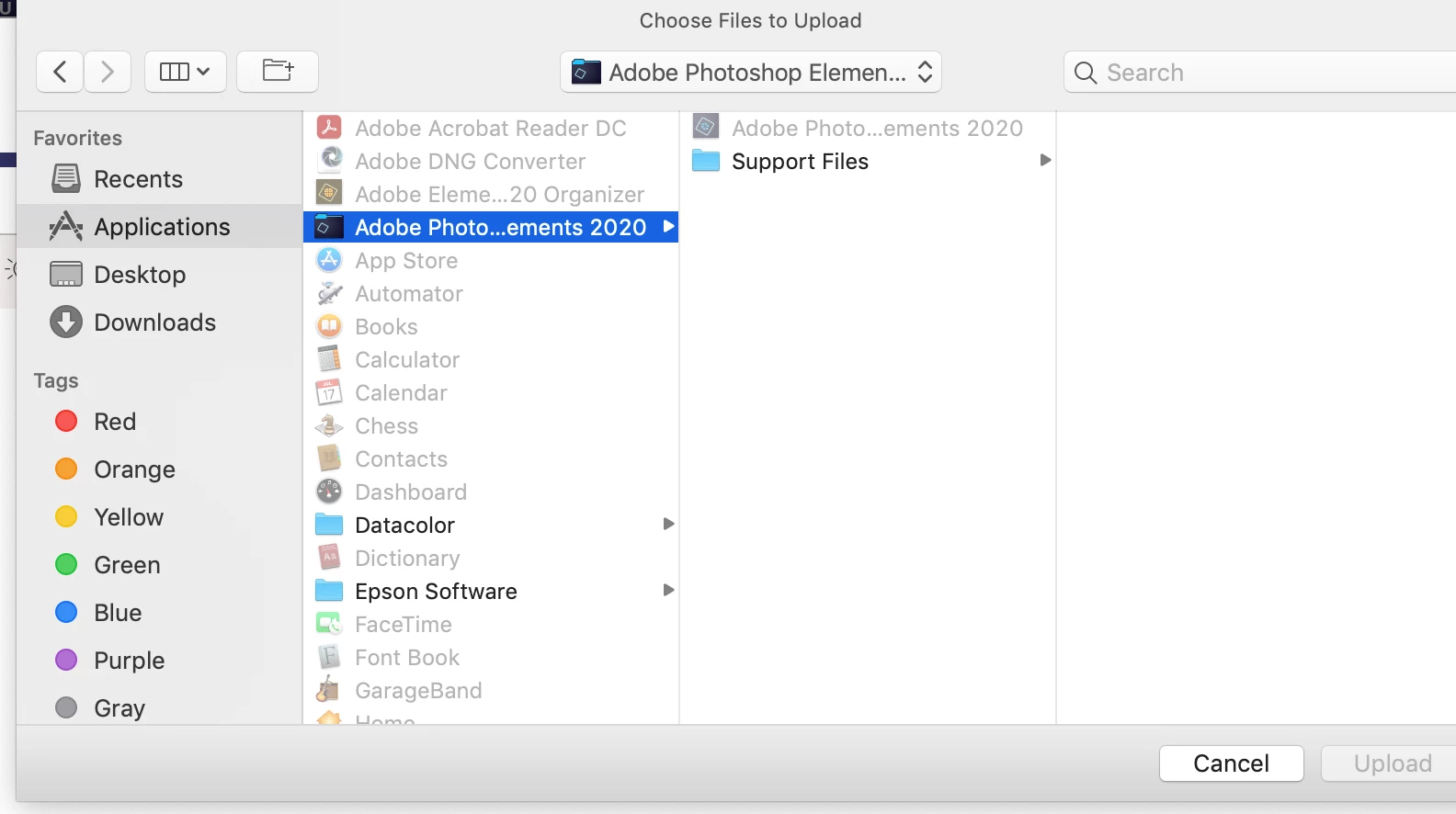Expand the Support Files folder arrow
The height and width of the screenshot is (814, 1456).
click(1045, 160)
